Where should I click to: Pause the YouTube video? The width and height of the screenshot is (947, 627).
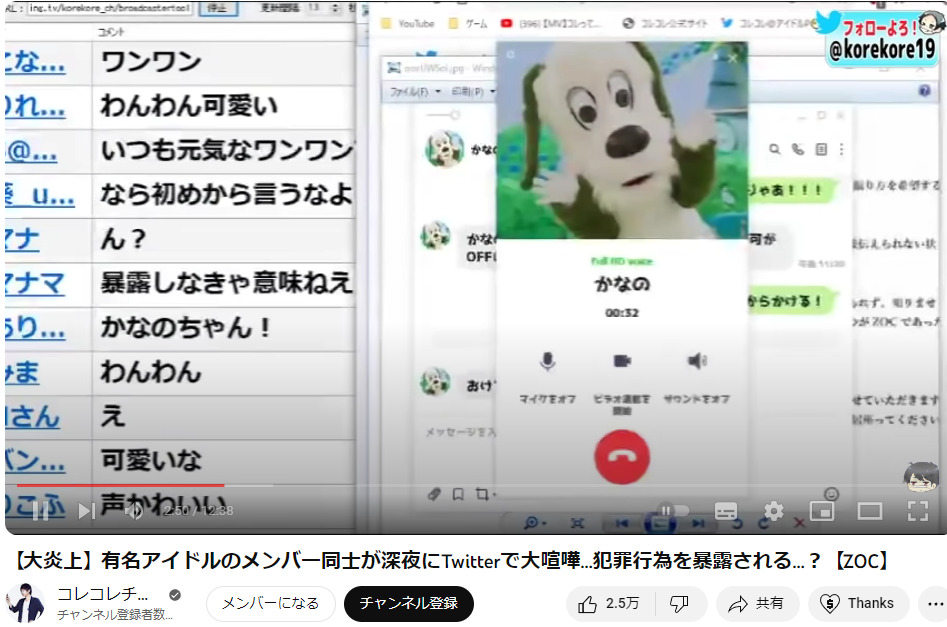click(x=40, y=511)
